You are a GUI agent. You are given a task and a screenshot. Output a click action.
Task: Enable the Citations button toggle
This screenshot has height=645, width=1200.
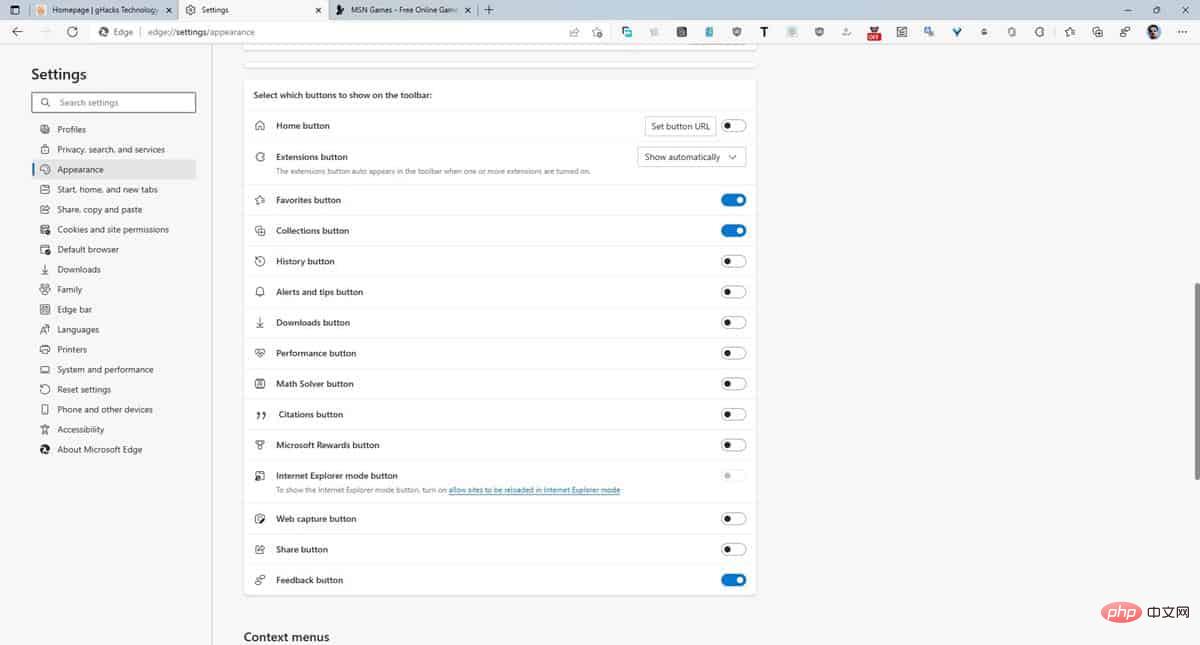click(x=734, y=414)
